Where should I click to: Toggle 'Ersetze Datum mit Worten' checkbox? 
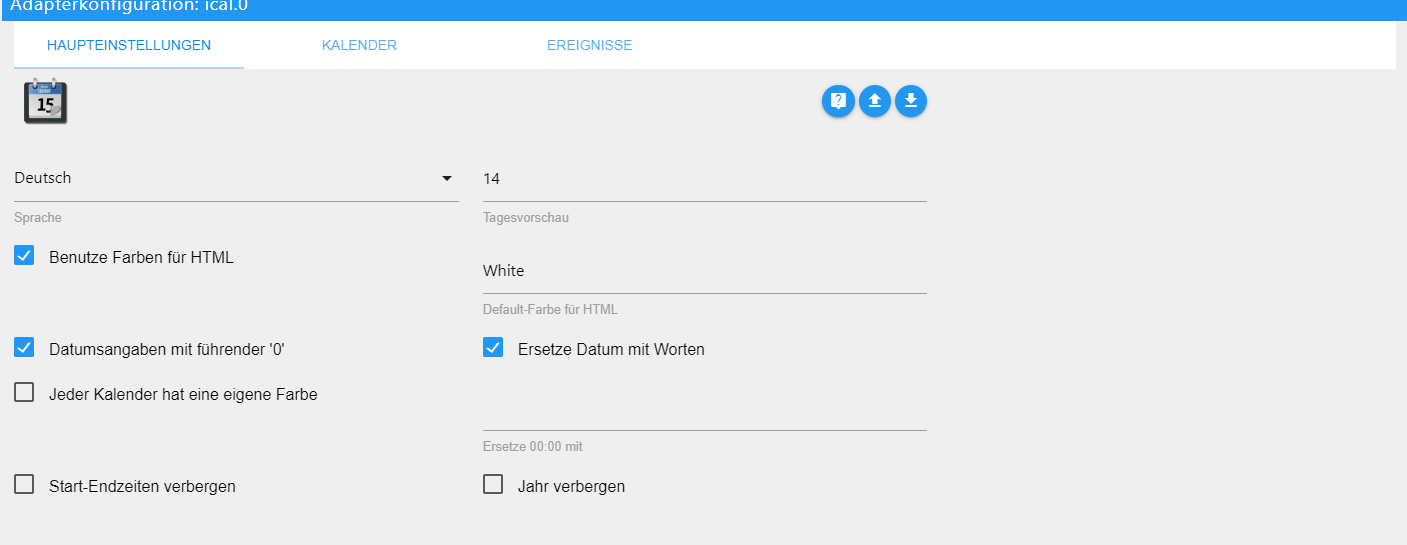[x=493, y=348]
